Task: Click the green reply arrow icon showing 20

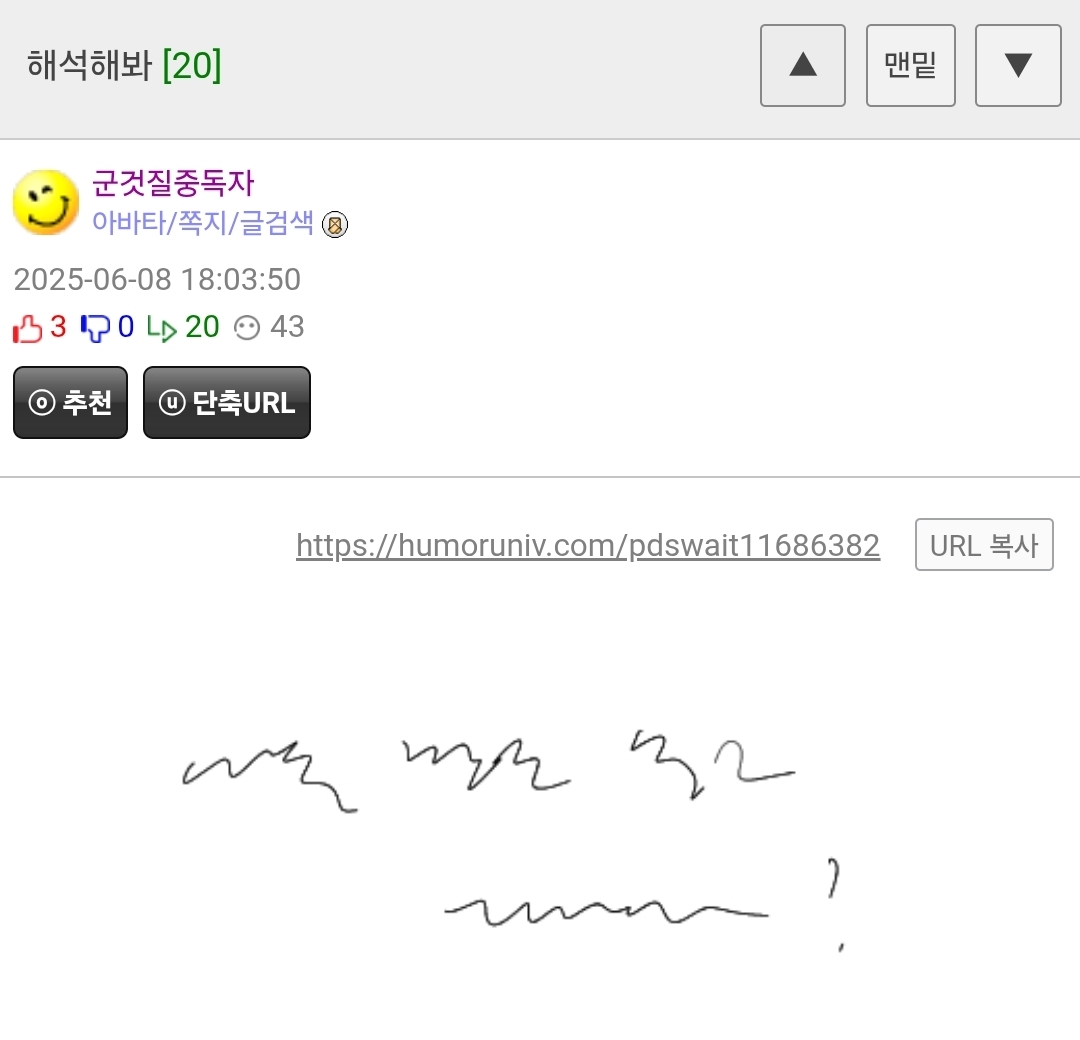Action: 162,329
